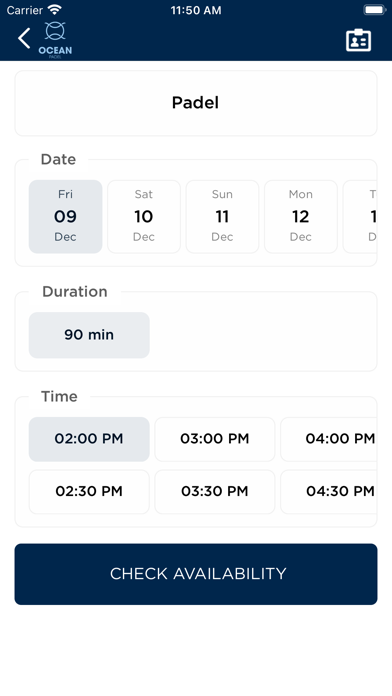
Task: Select the 02:30 PM time slot
Action: coord(89,492)
